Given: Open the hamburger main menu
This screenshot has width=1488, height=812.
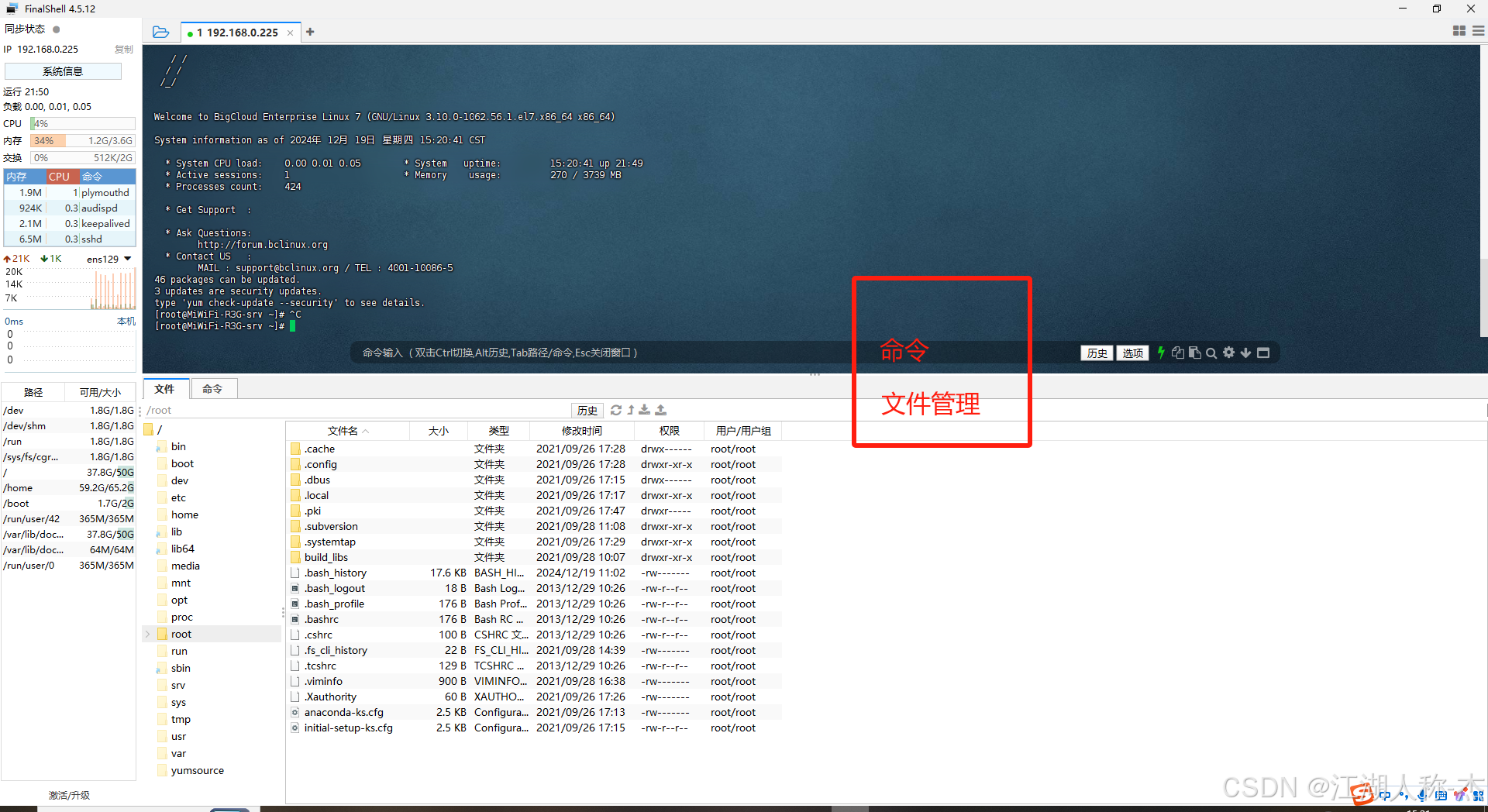Looking at the screenshot, I should (1478, 31).
